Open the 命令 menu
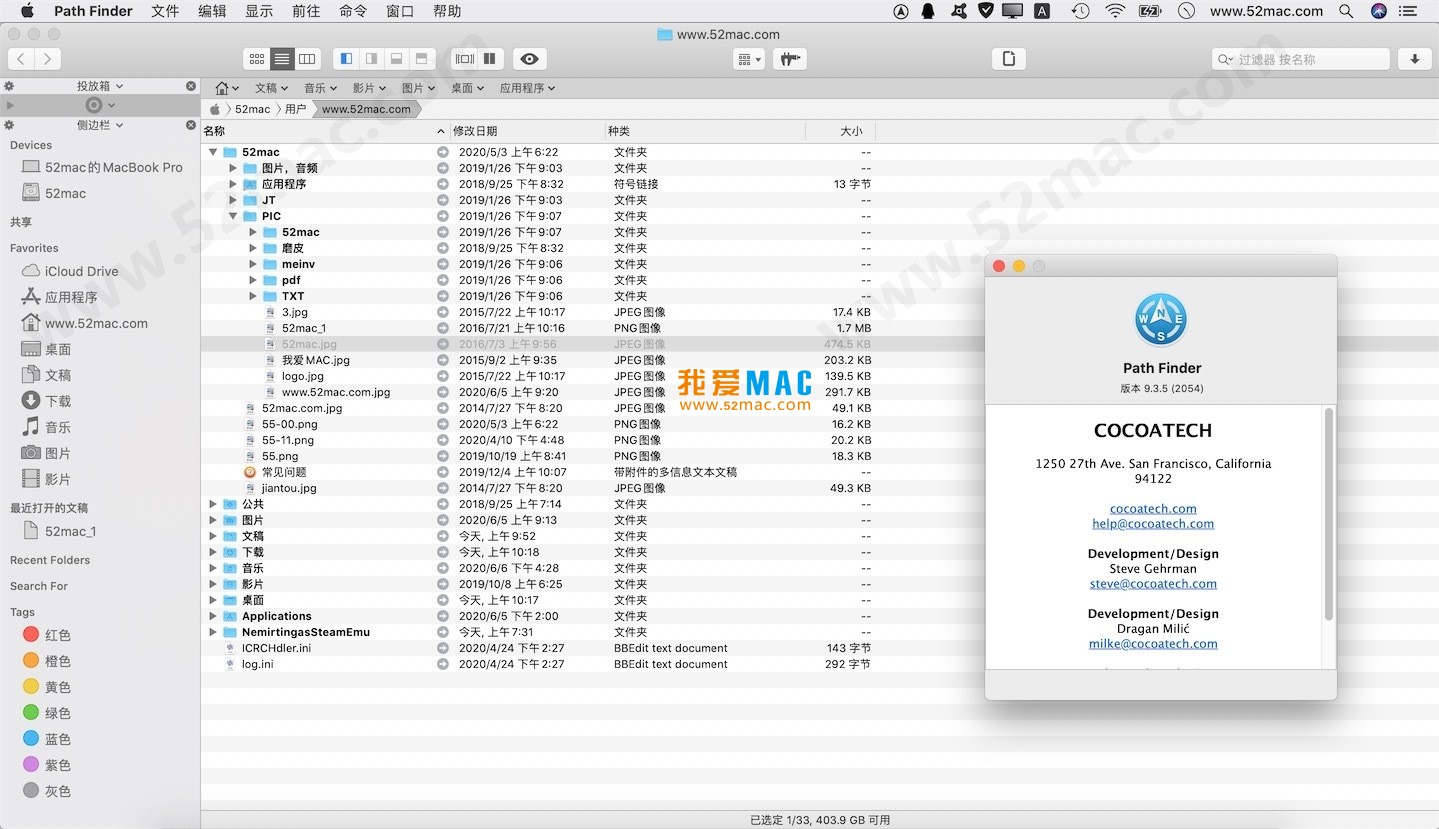Image resolution: width=1439 pixels, height=829 pixels. click(x=353, y=11)
